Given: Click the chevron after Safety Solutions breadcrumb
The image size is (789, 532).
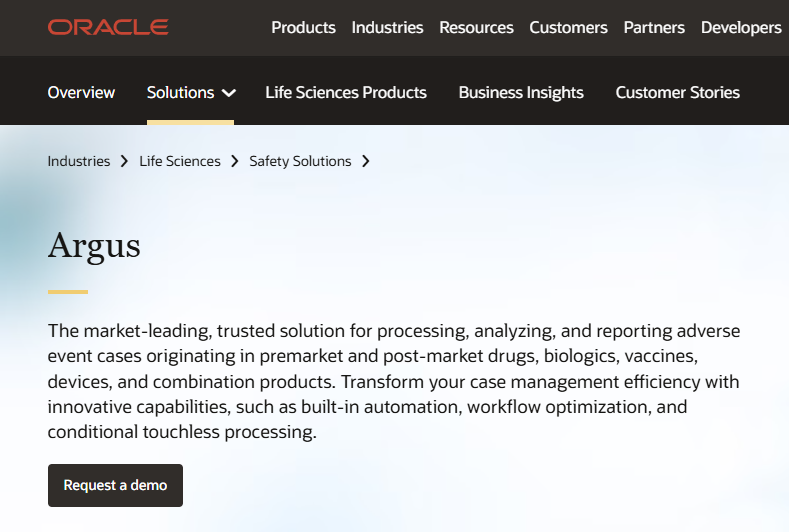Looking at the screenshot, I should [x=366, y=160].
